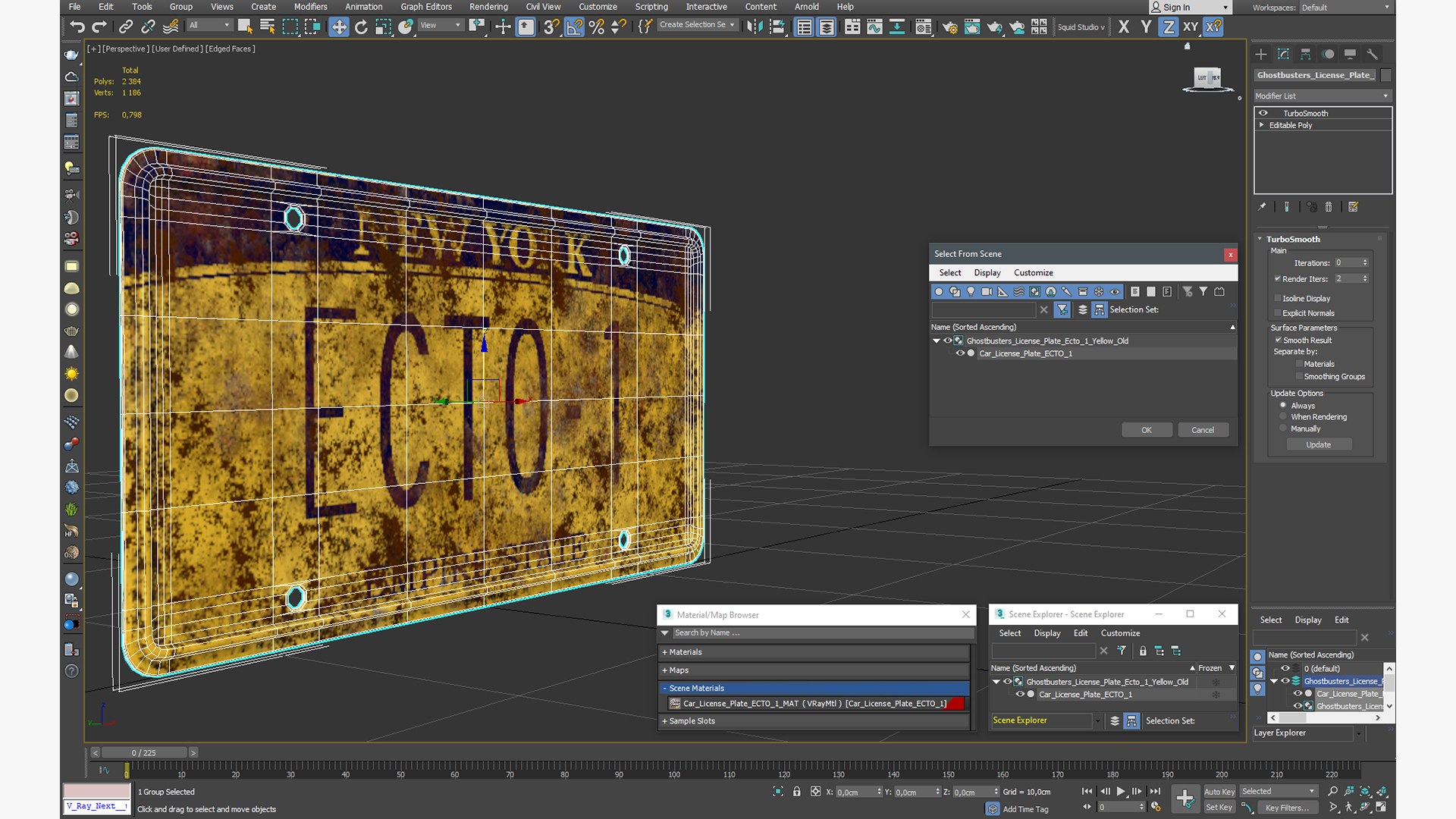Click OK in Select From Scene dialog
1456x819 pixels.
point(1147,430)
